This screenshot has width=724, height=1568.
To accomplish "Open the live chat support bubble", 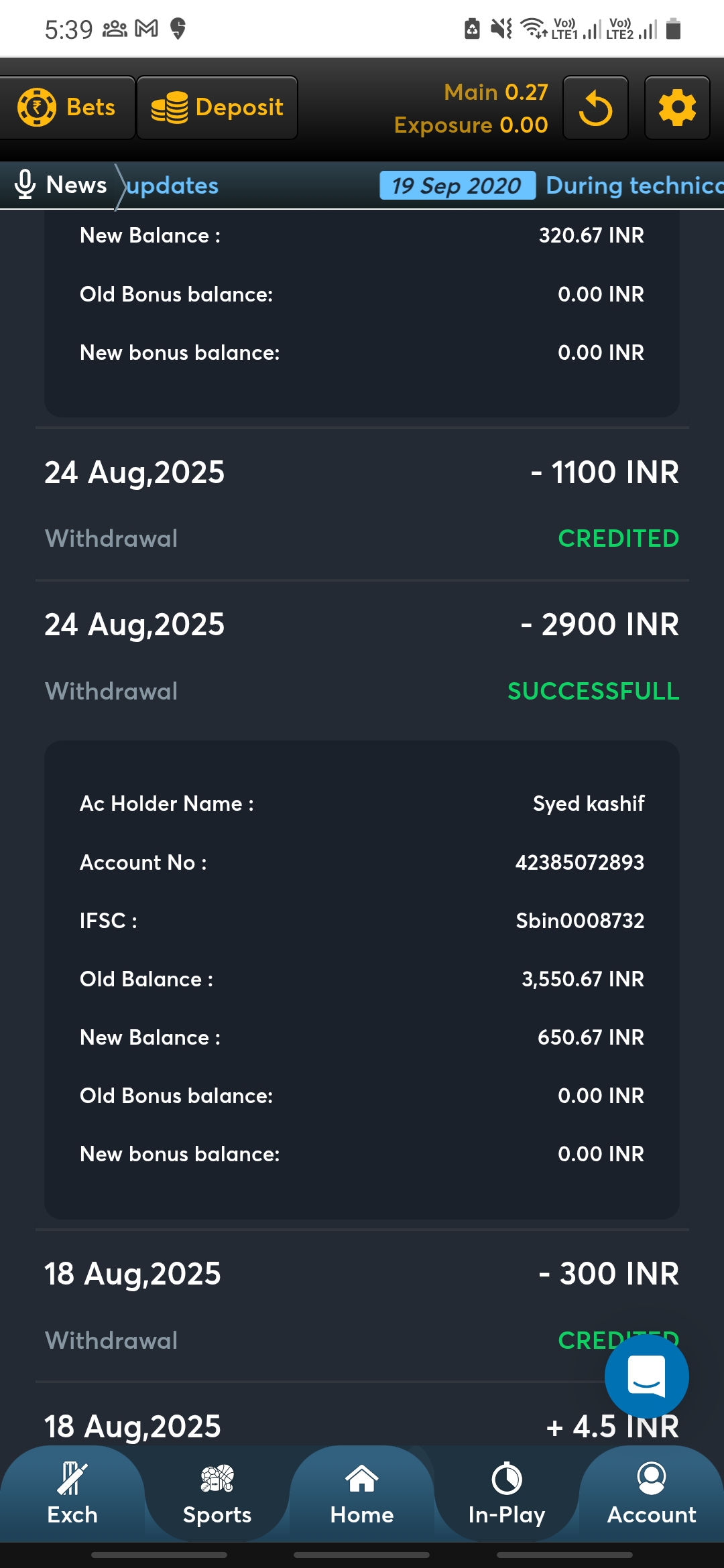I will pos(646,1376).
